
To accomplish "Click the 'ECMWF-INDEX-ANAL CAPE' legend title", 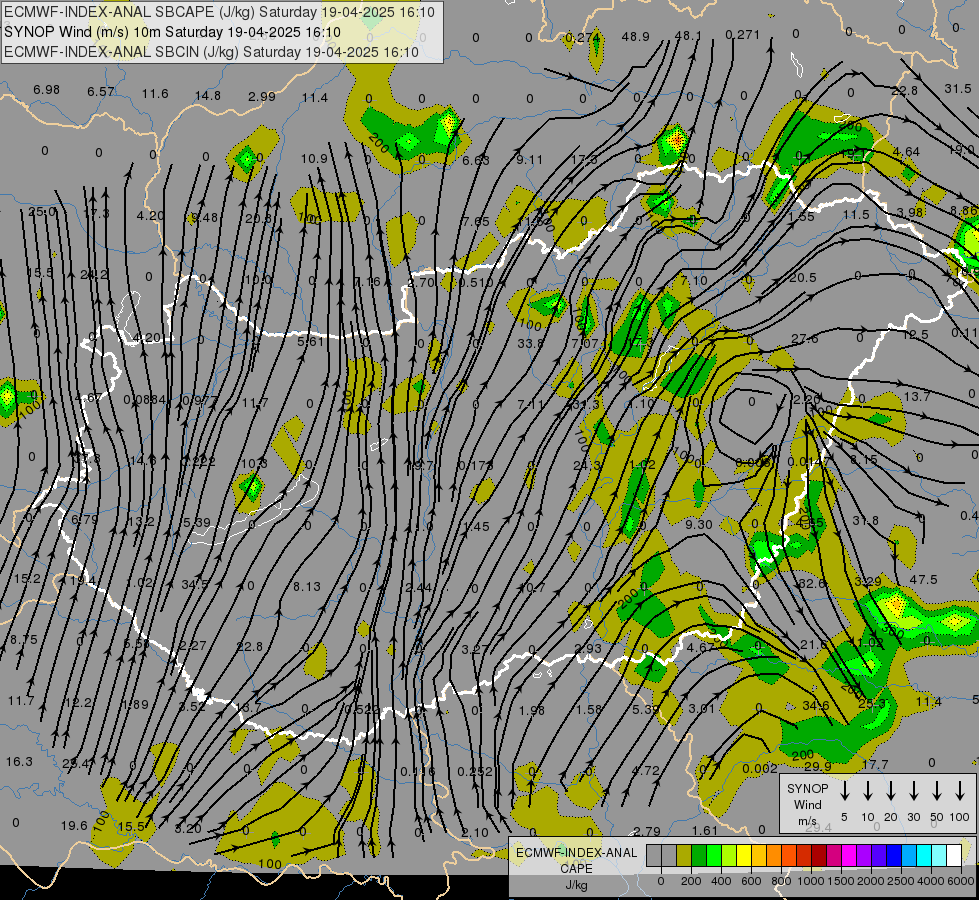I will click(576, 860).
